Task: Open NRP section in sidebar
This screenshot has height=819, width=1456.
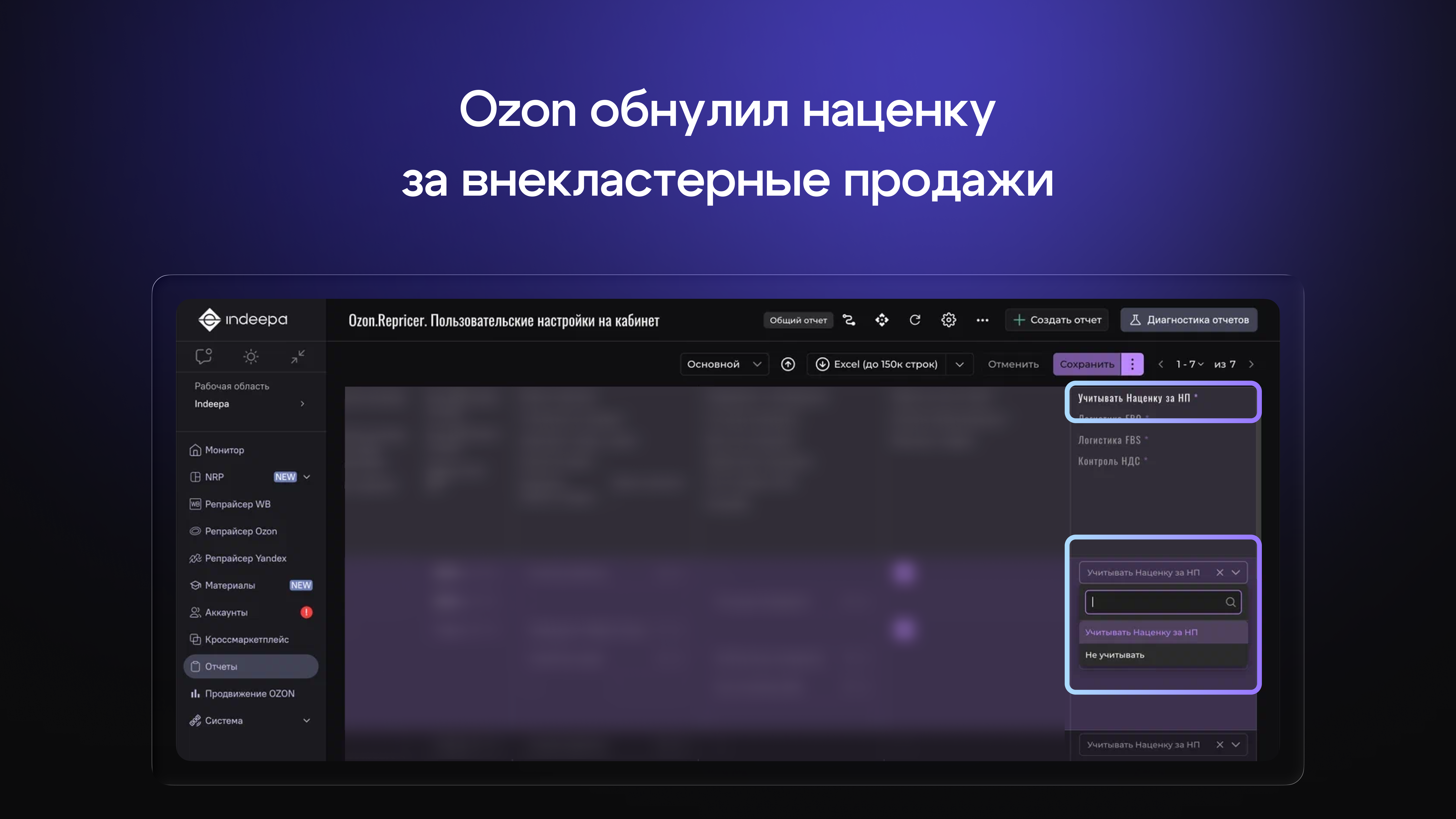Action: tap(251, 477)
